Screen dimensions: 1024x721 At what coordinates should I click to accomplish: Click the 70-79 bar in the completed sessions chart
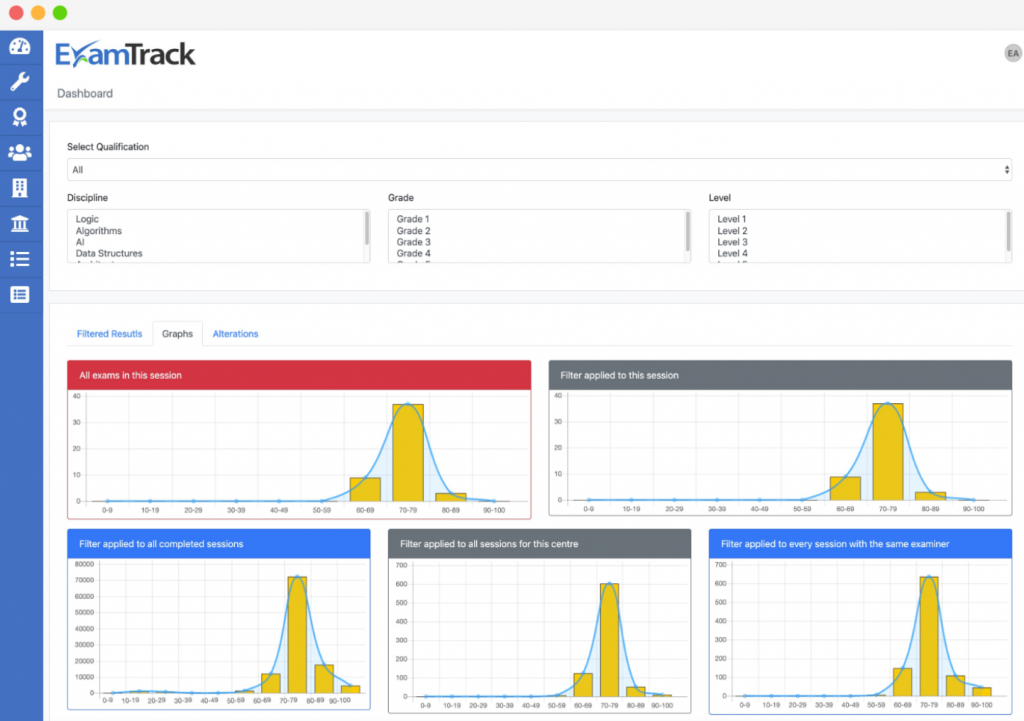(297, 635)
